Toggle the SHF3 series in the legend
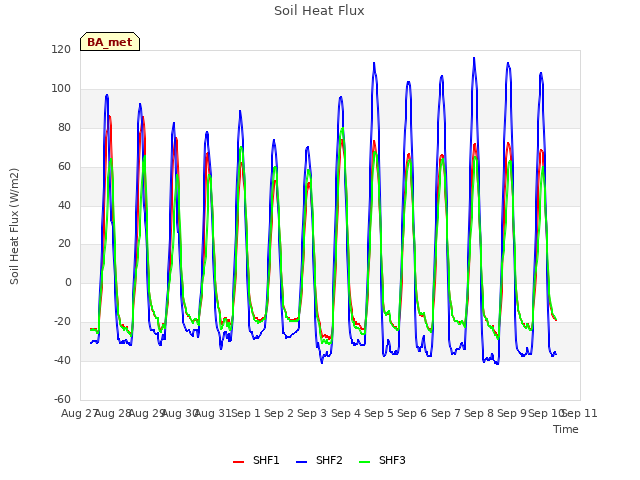The width and height of the screenshot is (640, 480). (382, 460)
